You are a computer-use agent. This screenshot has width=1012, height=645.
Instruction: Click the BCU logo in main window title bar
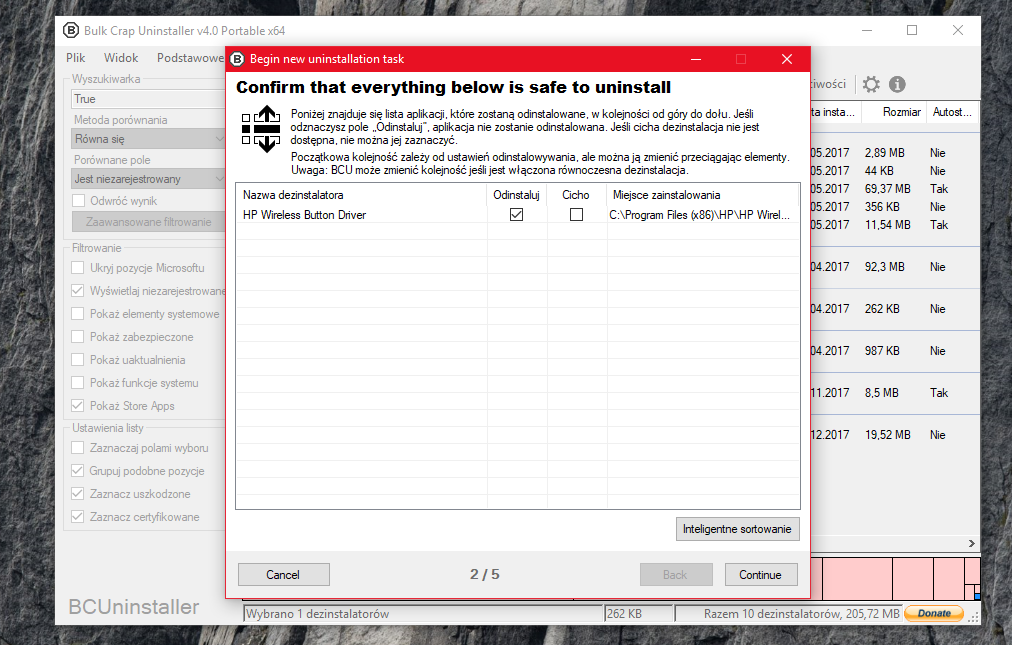(x=71, y=30)
